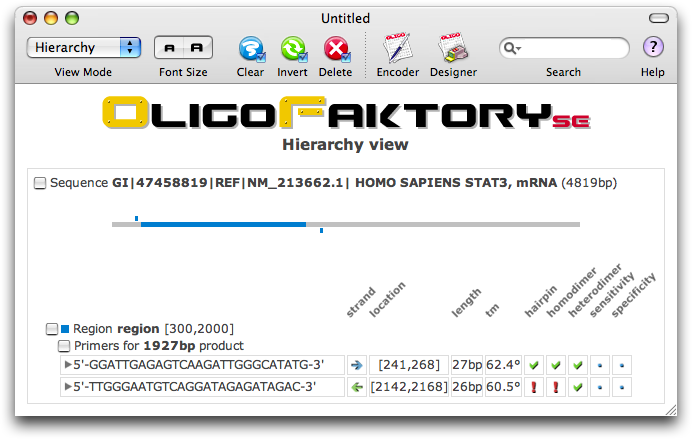Screen dimensions: 692x439
Task: Click the red Delete icon
Action: 336,49
